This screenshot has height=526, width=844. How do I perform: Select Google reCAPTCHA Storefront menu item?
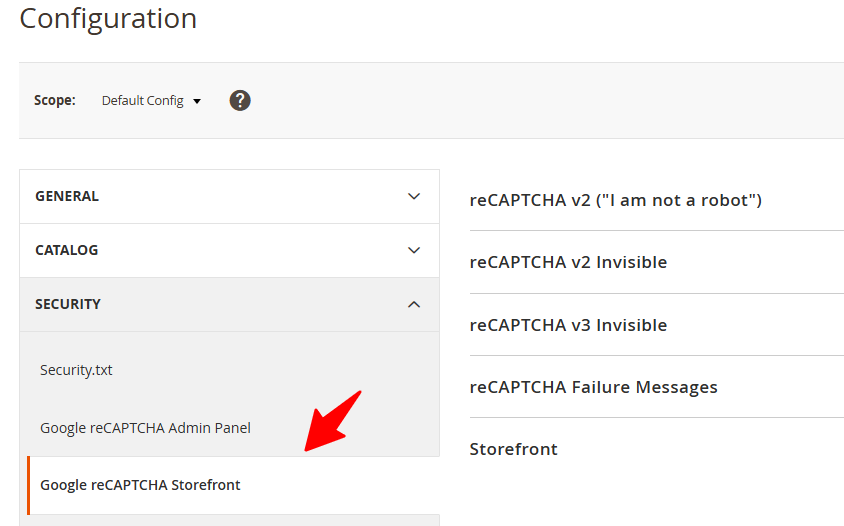140,485
